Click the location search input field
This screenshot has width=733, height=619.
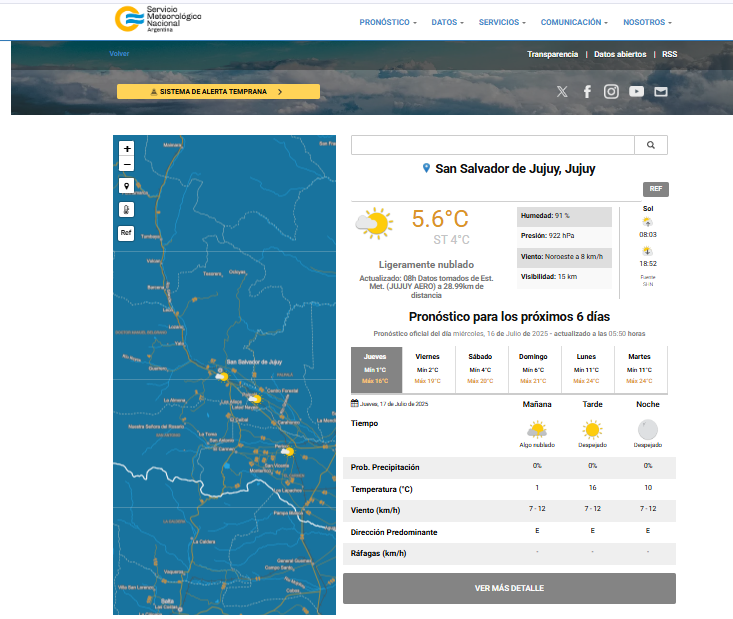click(493, 145)
